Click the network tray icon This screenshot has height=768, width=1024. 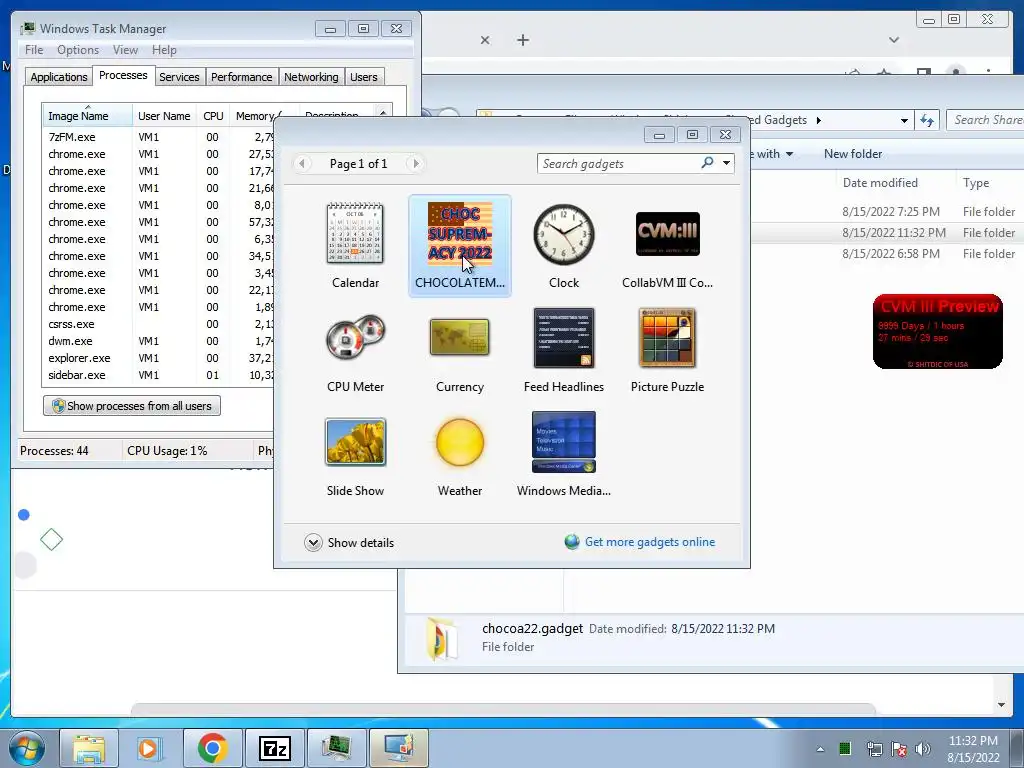click(x=874, y=749)
